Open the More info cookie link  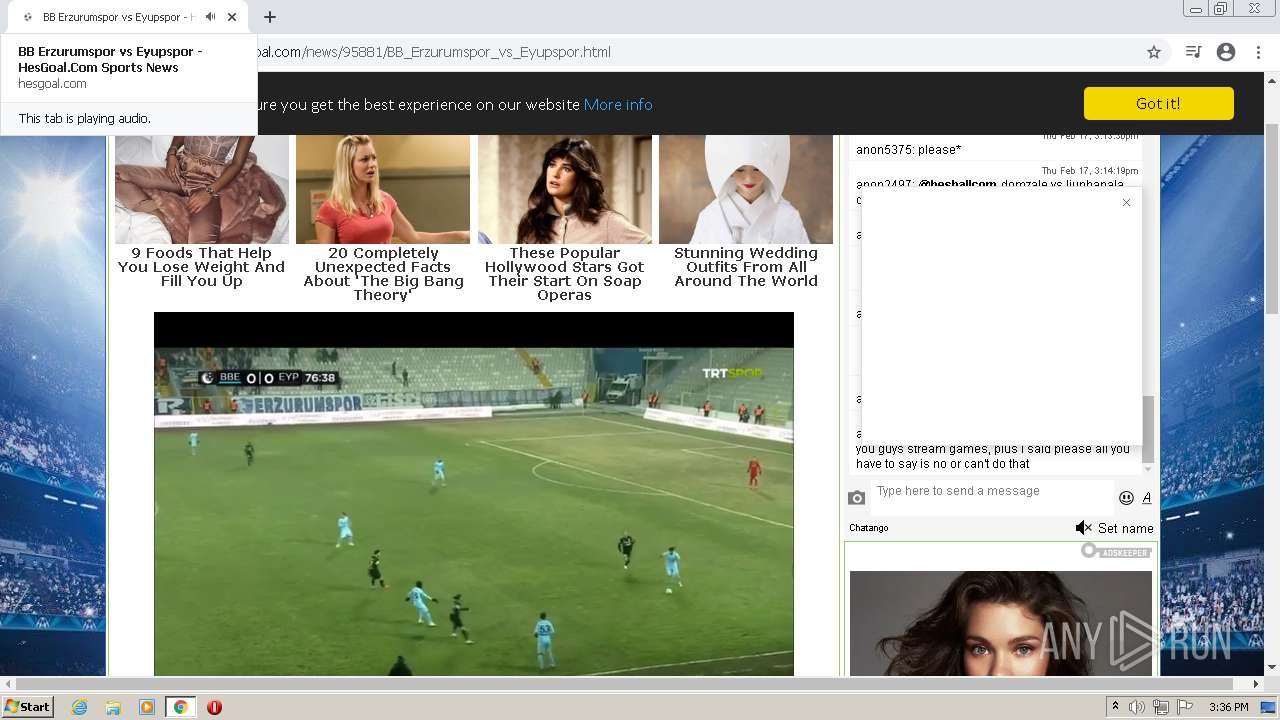point(618,105)
